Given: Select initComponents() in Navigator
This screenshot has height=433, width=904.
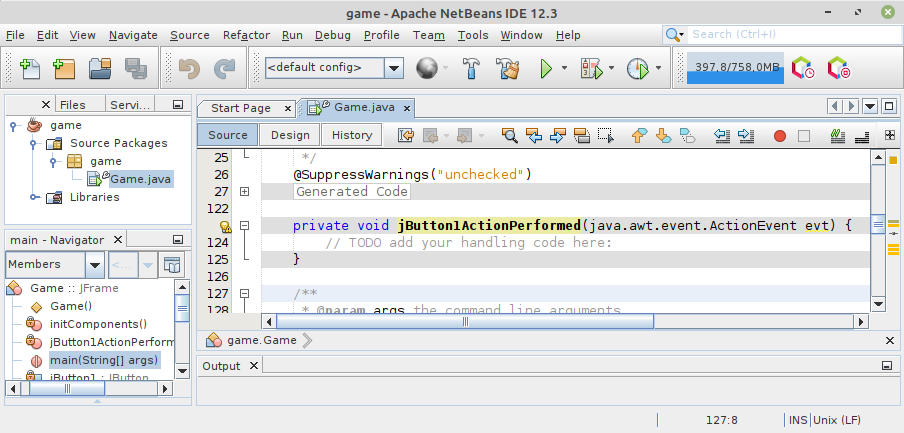Looking at the screenshot, I should (99, 324).
